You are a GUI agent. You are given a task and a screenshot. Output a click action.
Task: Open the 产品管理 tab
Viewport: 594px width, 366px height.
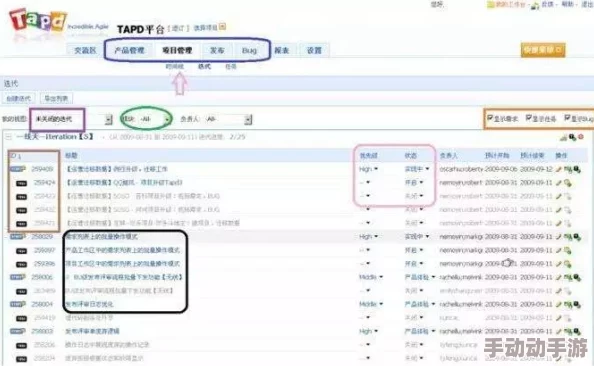[x=129, y=50]
